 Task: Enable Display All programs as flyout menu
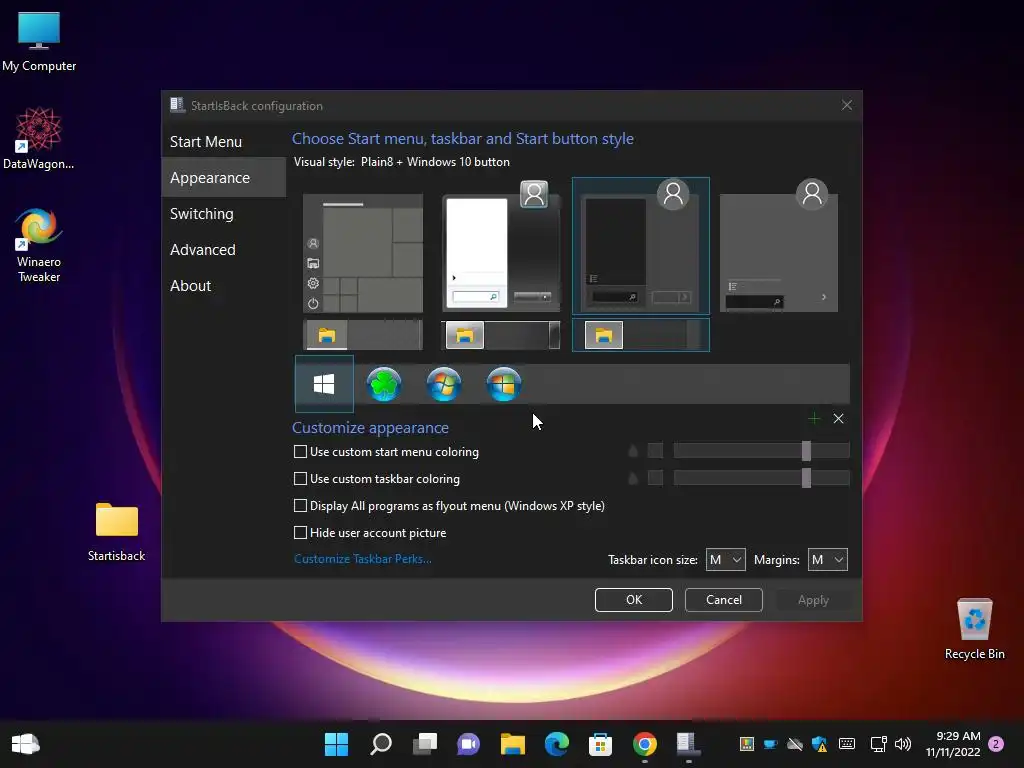(x=300, y=505)
